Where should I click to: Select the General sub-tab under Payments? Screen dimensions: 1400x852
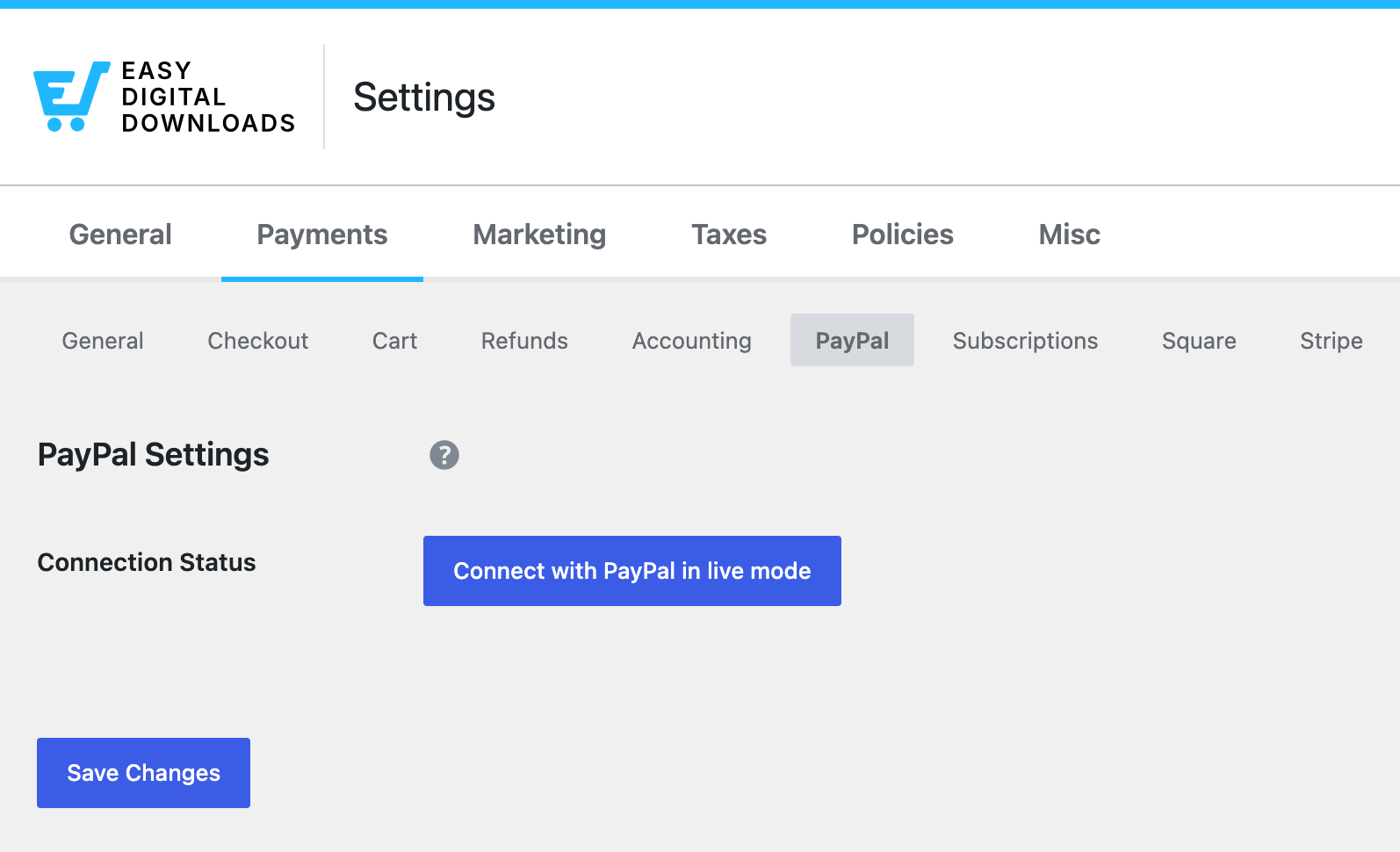click(x=103, y=341)
